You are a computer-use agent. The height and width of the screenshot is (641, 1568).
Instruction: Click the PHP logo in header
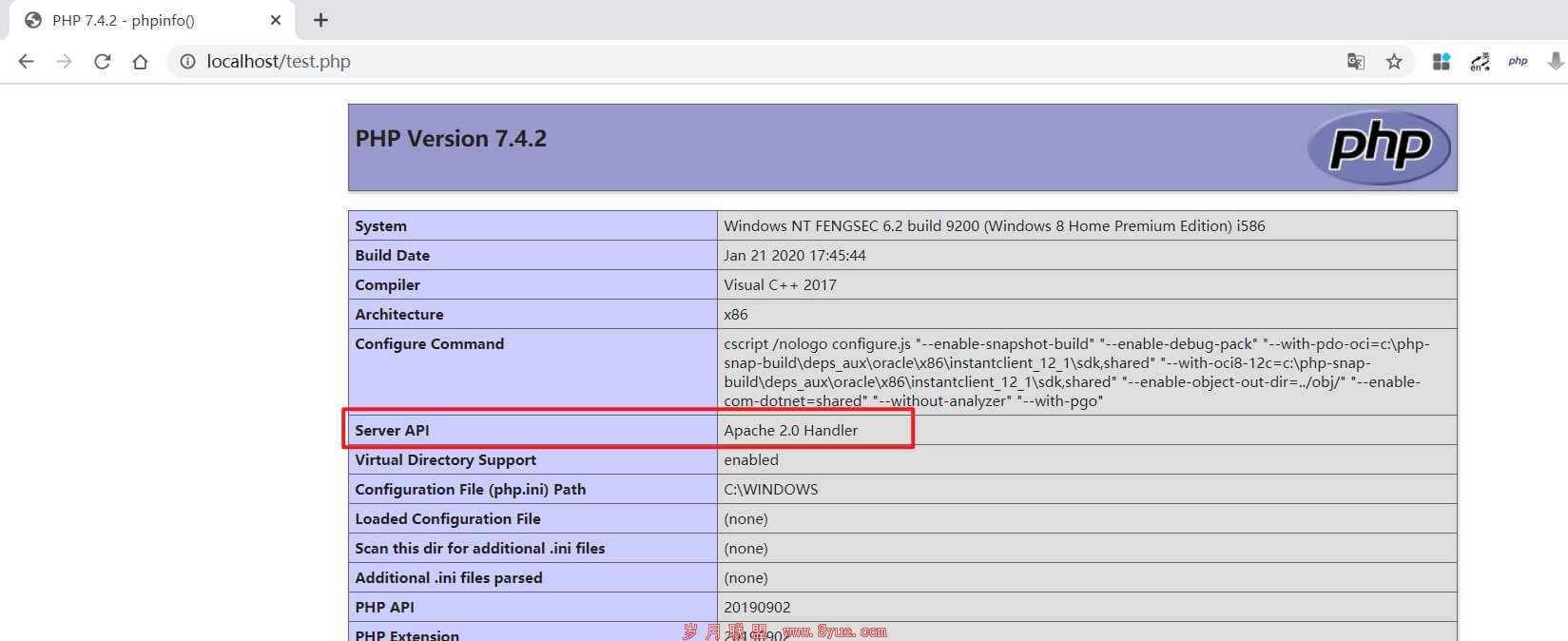pos(1379,147)
